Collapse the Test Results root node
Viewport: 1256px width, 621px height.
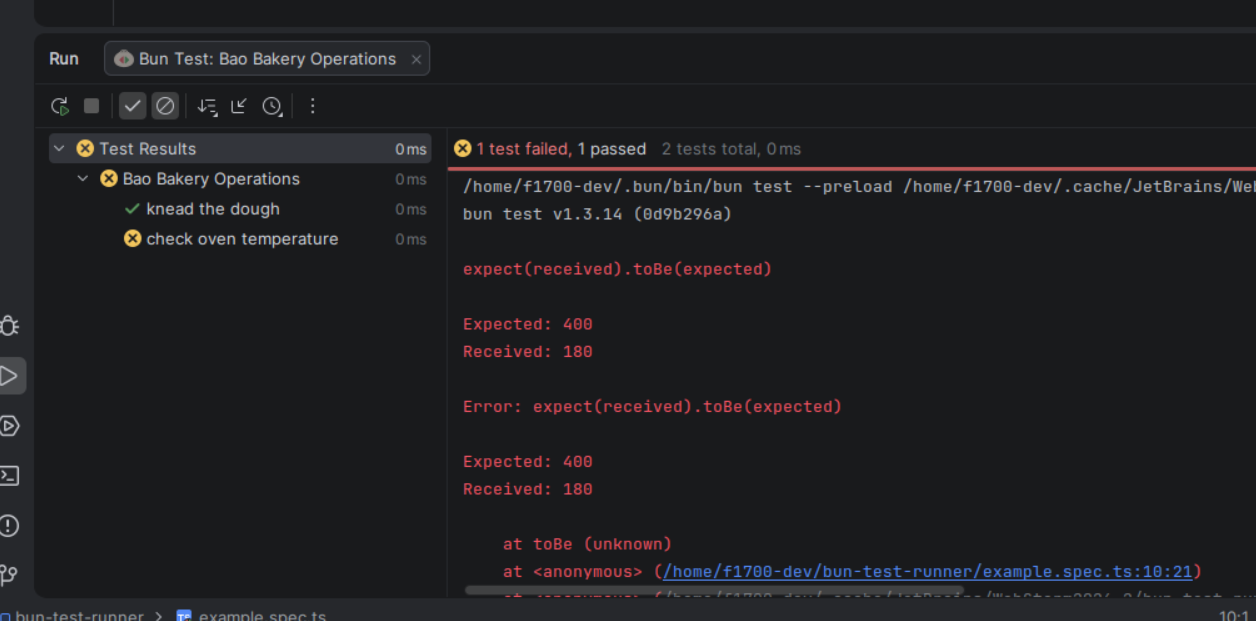[59, 149]
